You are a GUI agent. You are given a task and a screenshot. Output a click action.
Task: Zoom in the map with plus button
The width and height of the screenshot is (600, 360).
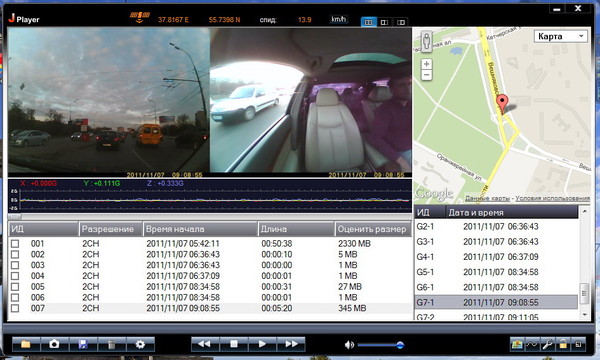point(426,64)
